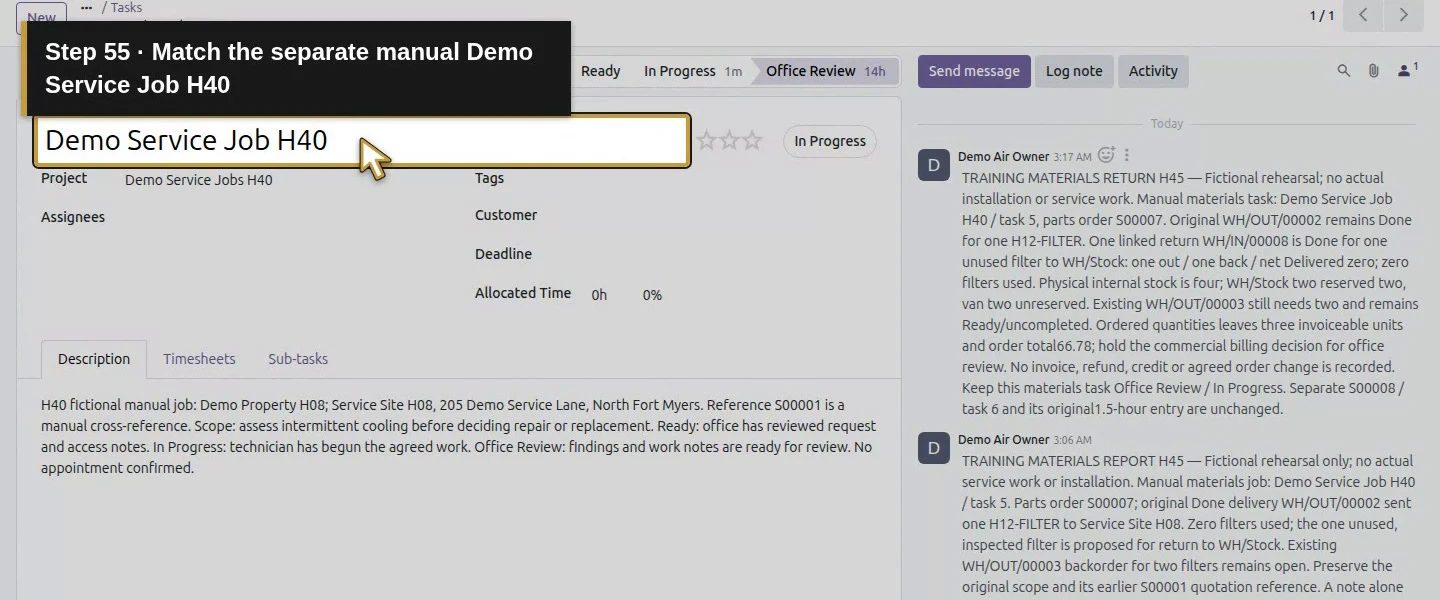The width and height of the screenshot is (1440, 600).
Task: Switch to the Sub-tasks tab
Action: tap(298, 359)
